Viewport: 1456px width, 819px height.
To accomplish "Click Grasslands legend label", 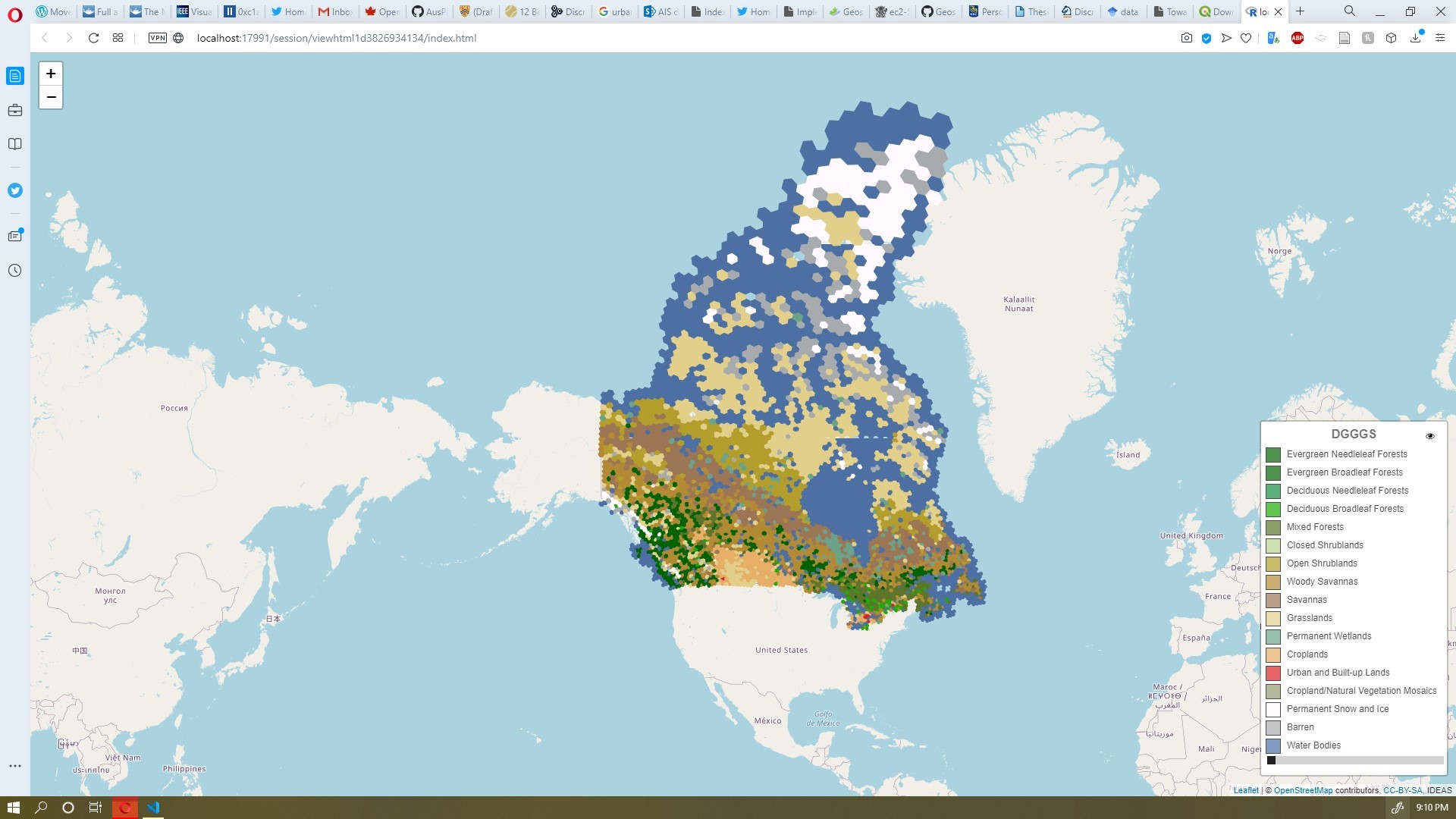I will (1310, 618).
